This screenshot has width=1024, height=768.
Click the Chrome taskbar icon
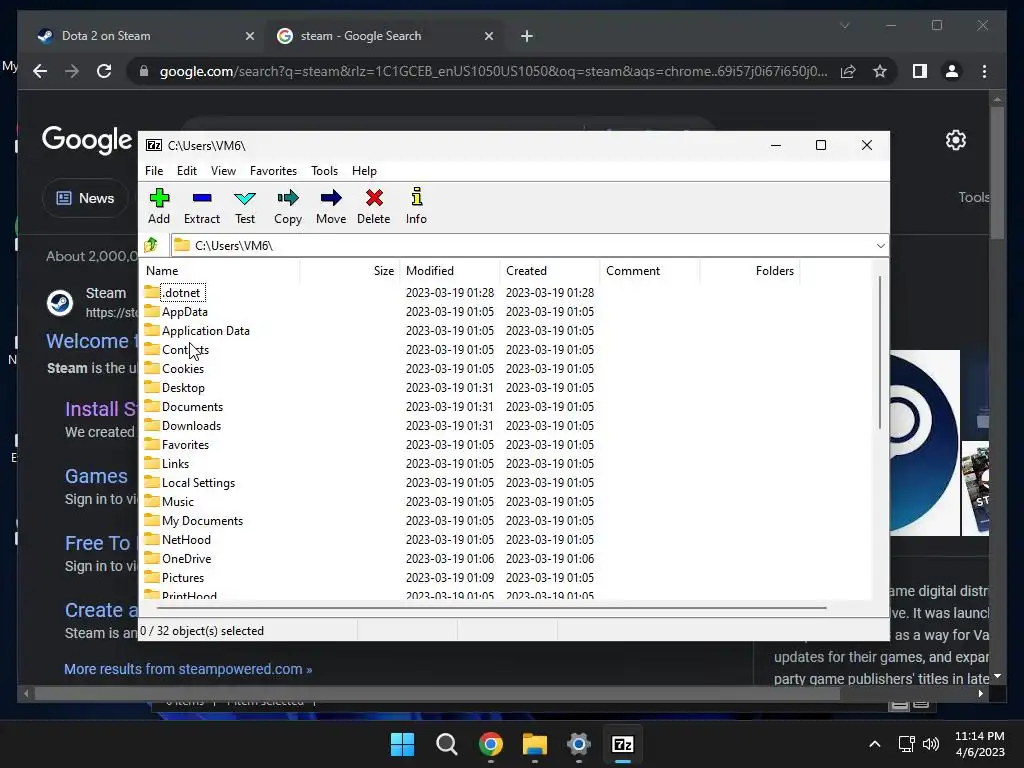[490, 744]
